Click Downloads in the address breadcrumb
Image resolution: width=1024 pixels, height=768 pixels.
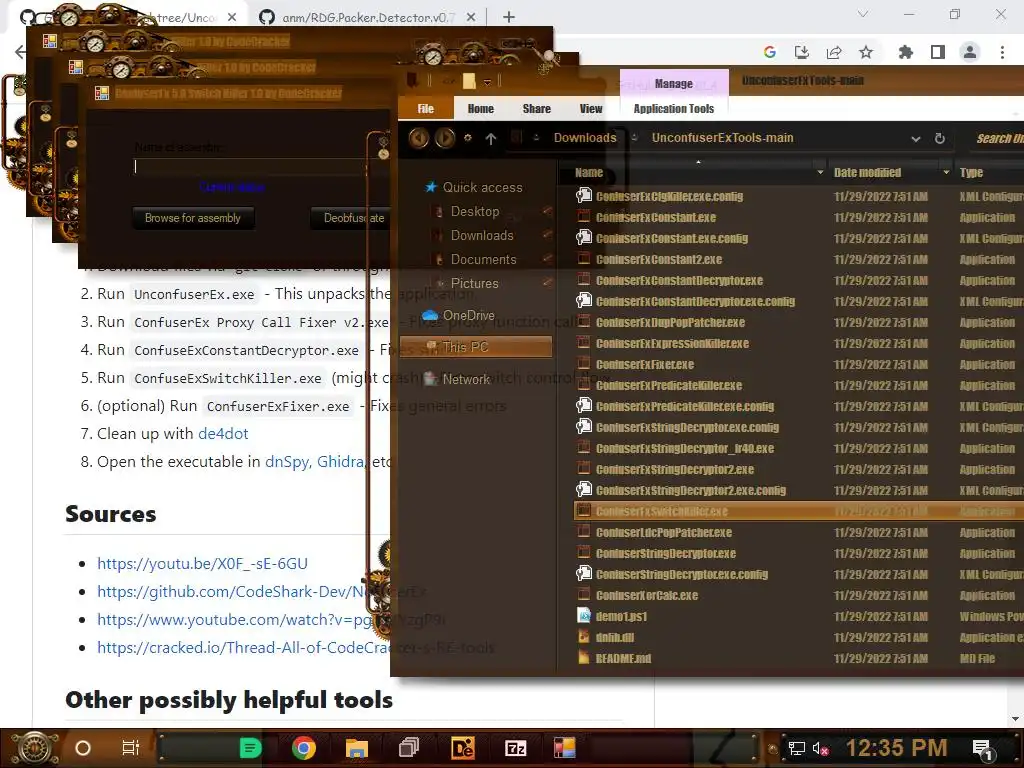pyautogui.click(x=585, y=138)
